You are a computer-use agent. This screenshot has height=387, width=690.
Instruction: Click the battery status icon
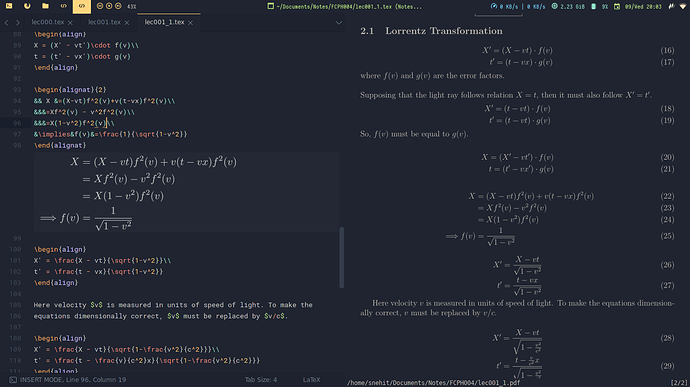594,6
